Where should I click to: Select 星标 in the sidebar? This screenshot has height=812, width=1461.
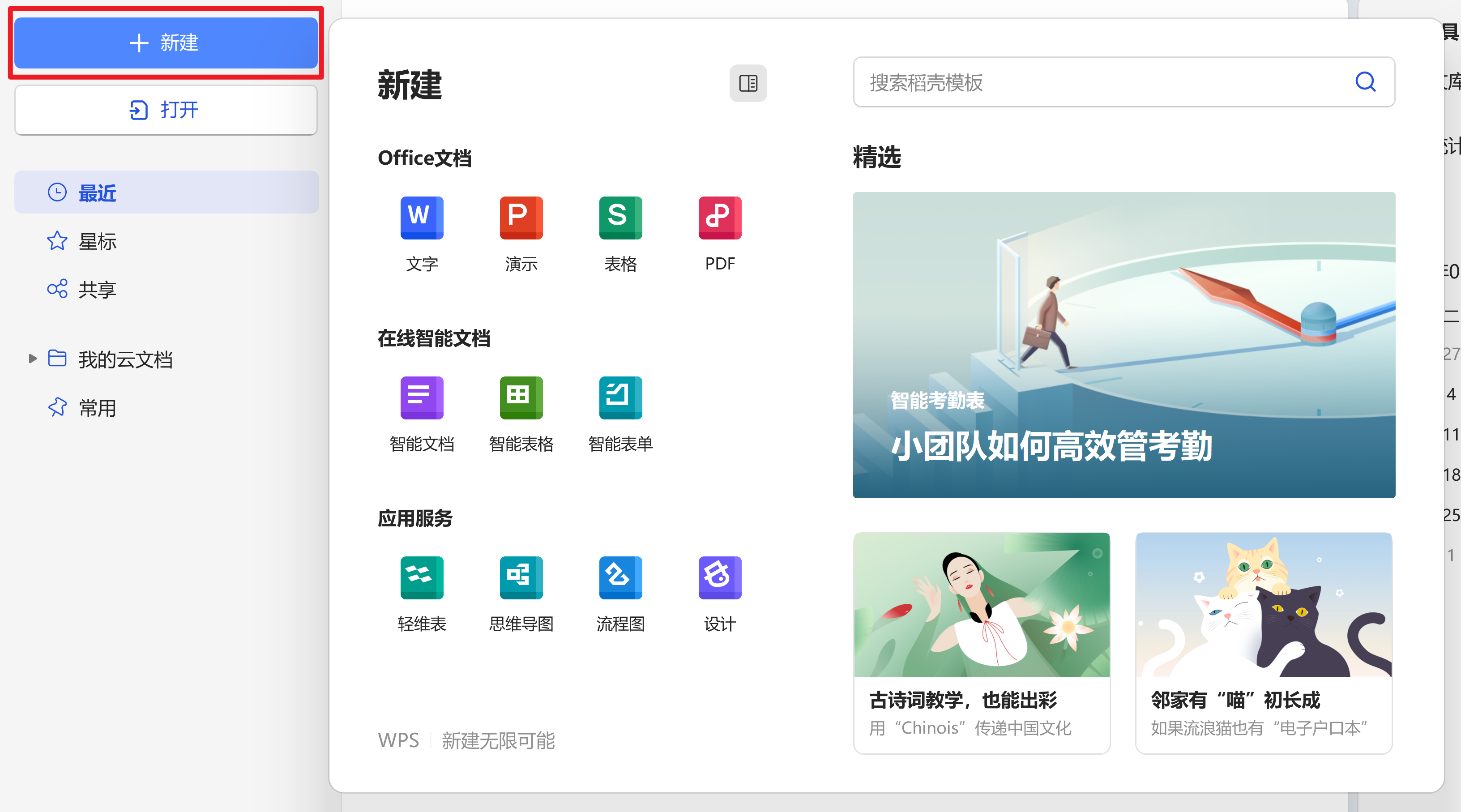97,242
